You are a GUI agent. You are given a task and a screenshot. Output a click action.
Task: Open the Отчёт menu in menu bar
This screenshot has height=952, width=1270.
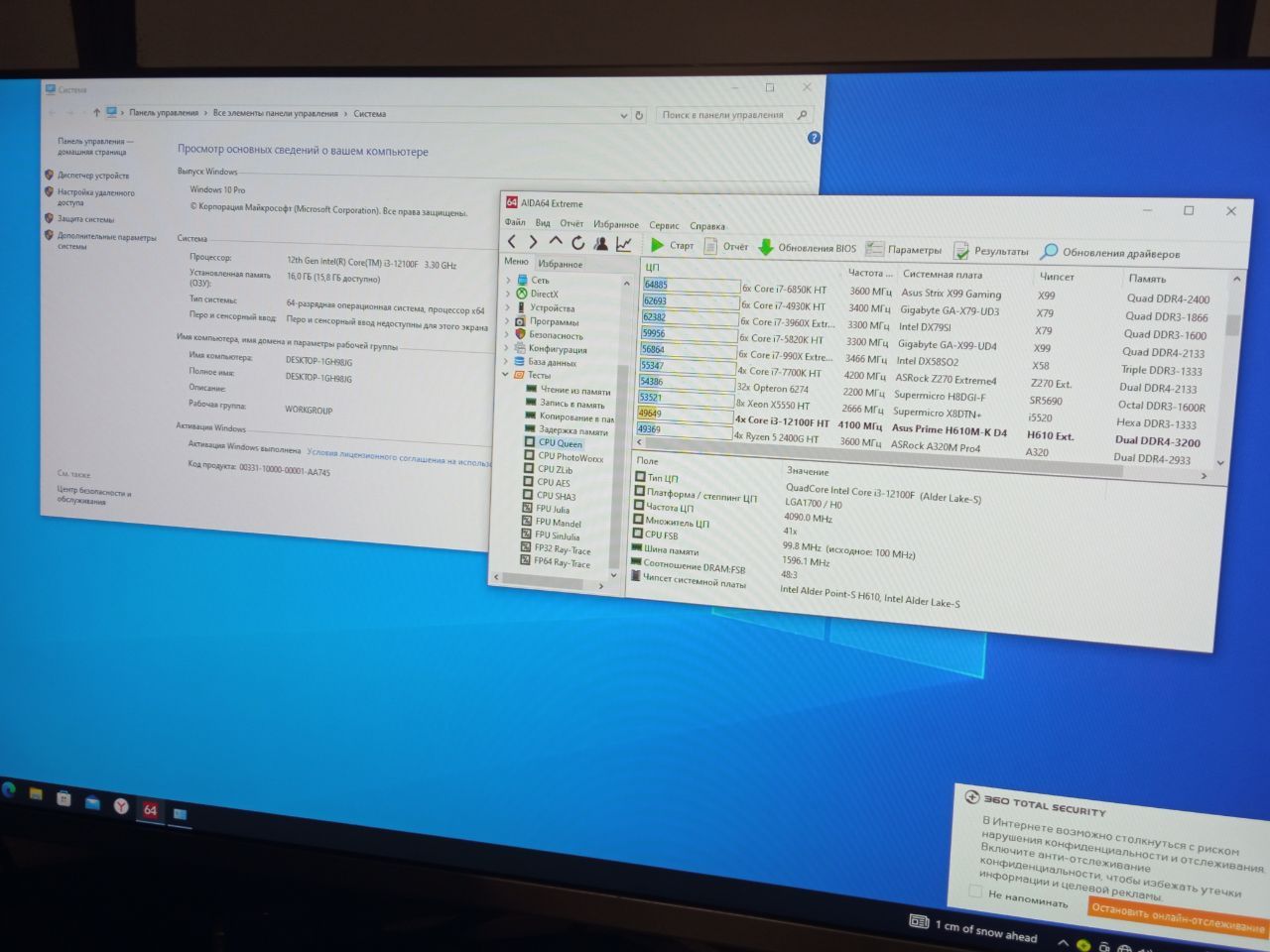pyautogui.click(x=571, y=223)
